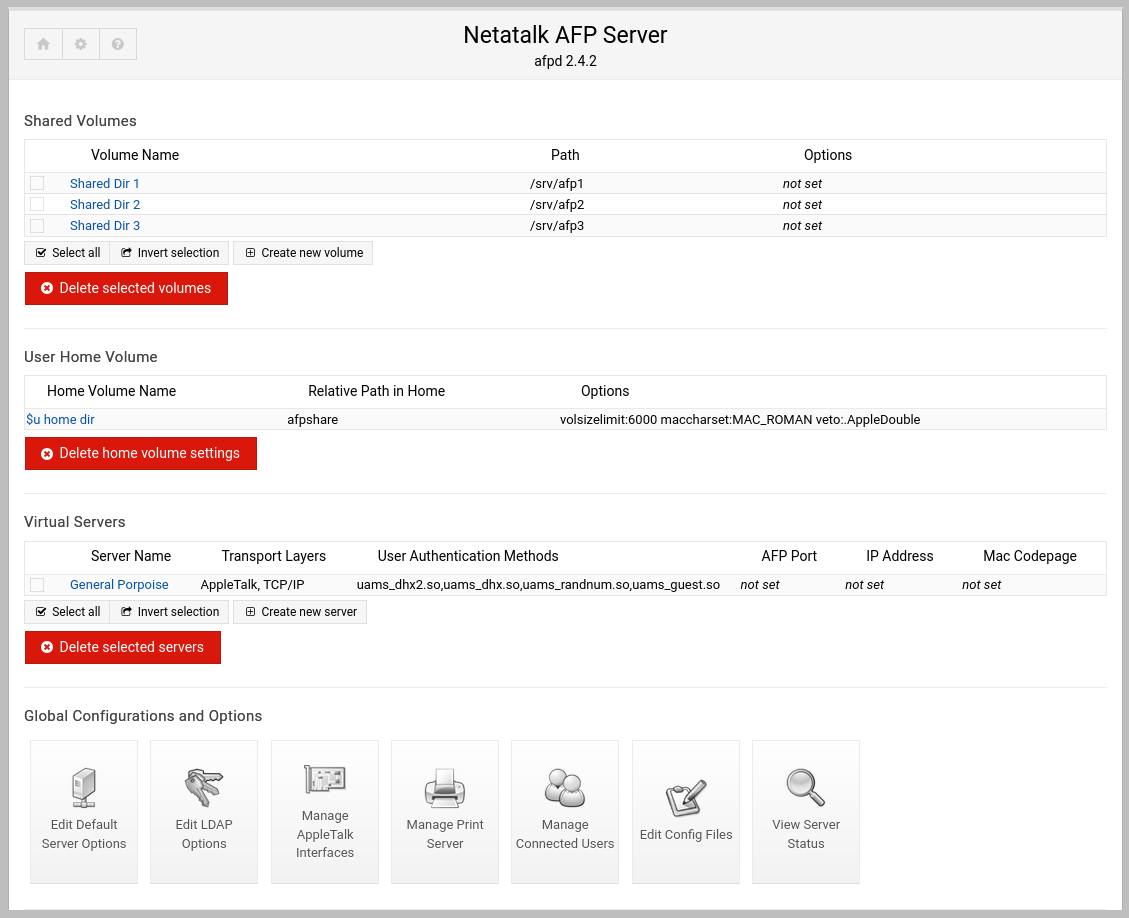Open the Shared Dir 2 volume
Viewport: 1129px width, 918px height.
pyautogui.click(x=105, y=204)
